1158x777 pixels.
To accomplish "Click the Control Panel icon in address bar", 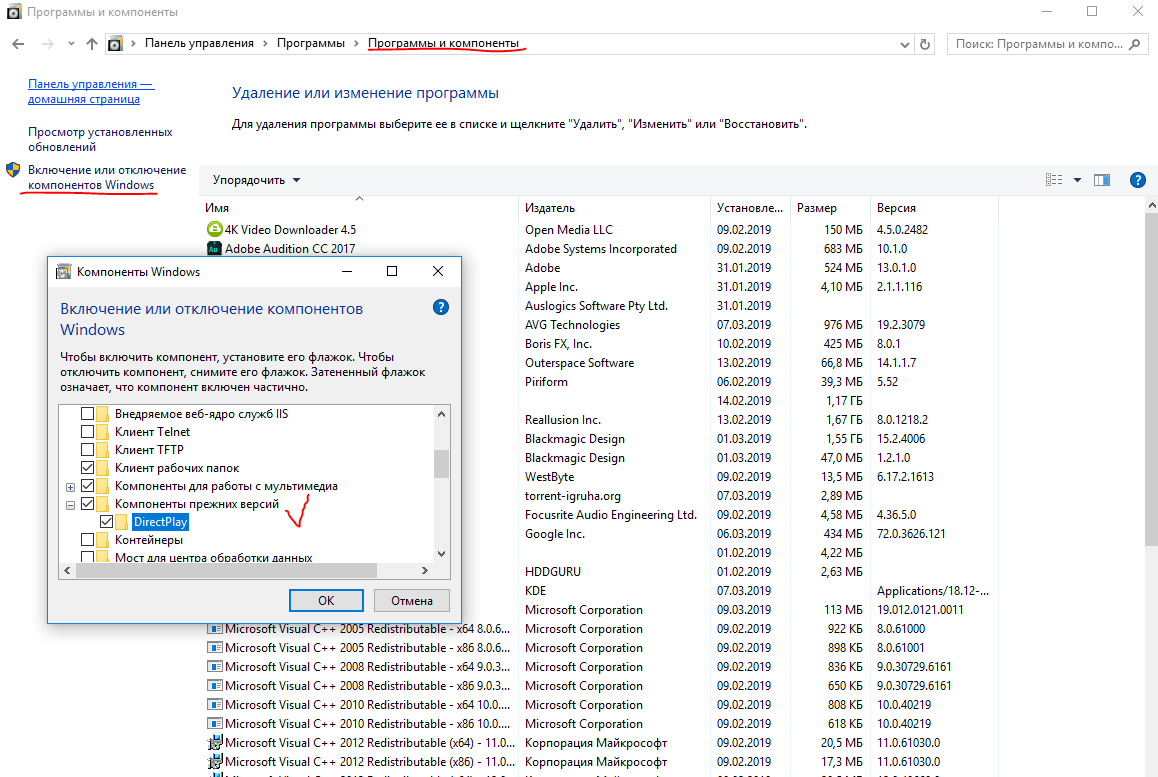I will pyautogui.click(x=115, y=44).
